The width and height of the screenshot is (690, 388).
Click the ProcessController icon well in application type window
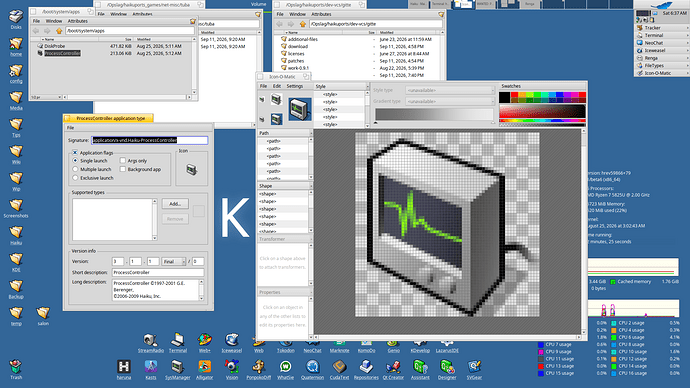pyautogui.click(x=191, y=169)
